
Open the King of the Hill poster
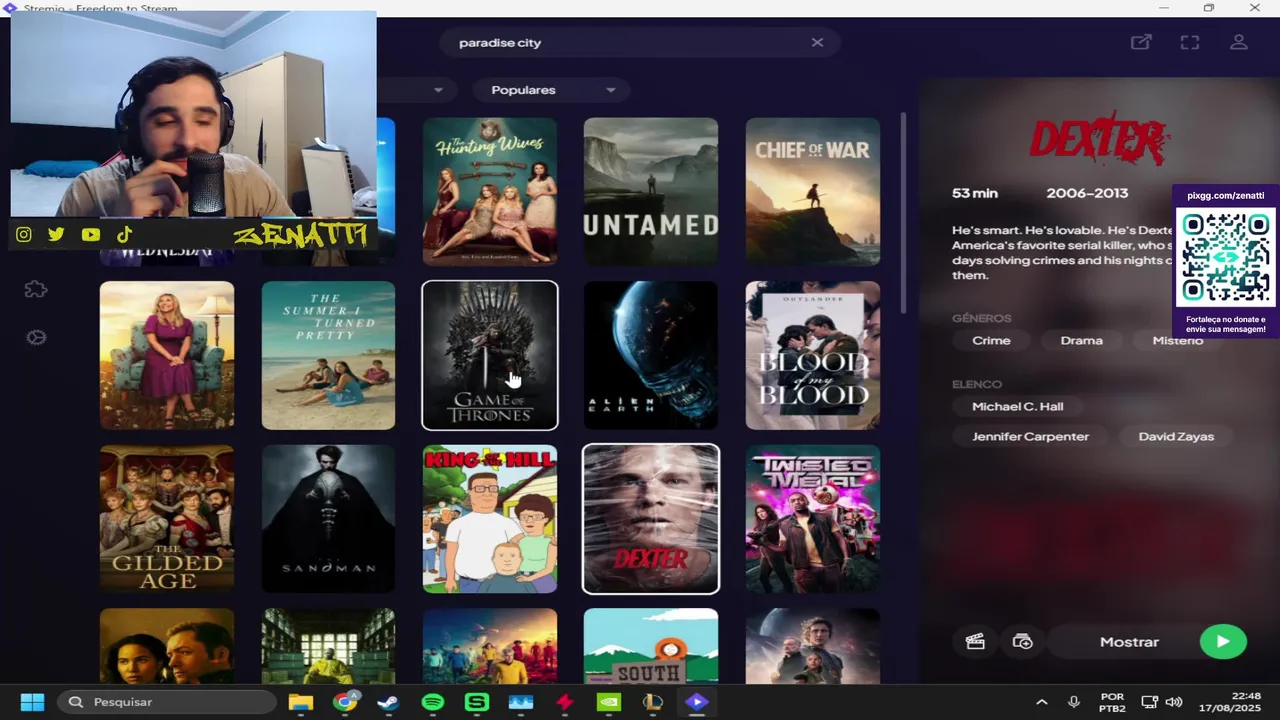490,519
